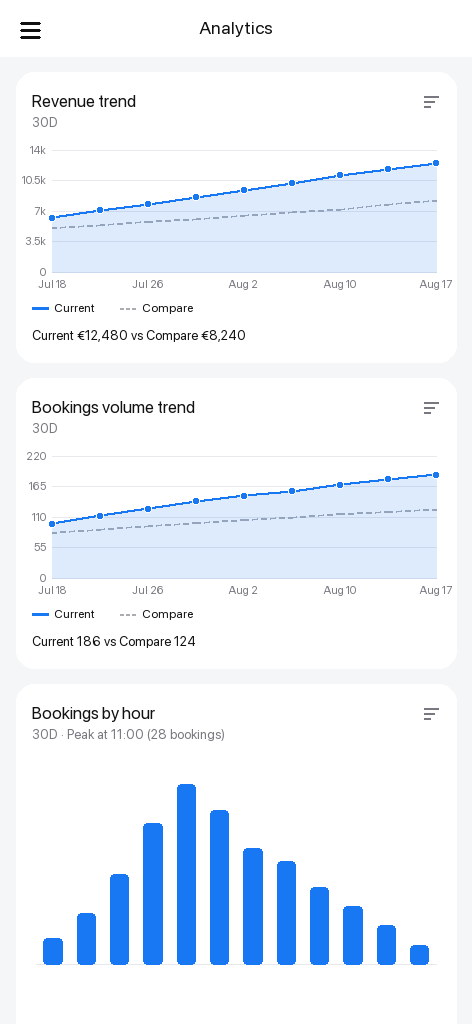Click the 30D label under Bookings volume trend
The image size is (472, 1024).
pos(45,428)
